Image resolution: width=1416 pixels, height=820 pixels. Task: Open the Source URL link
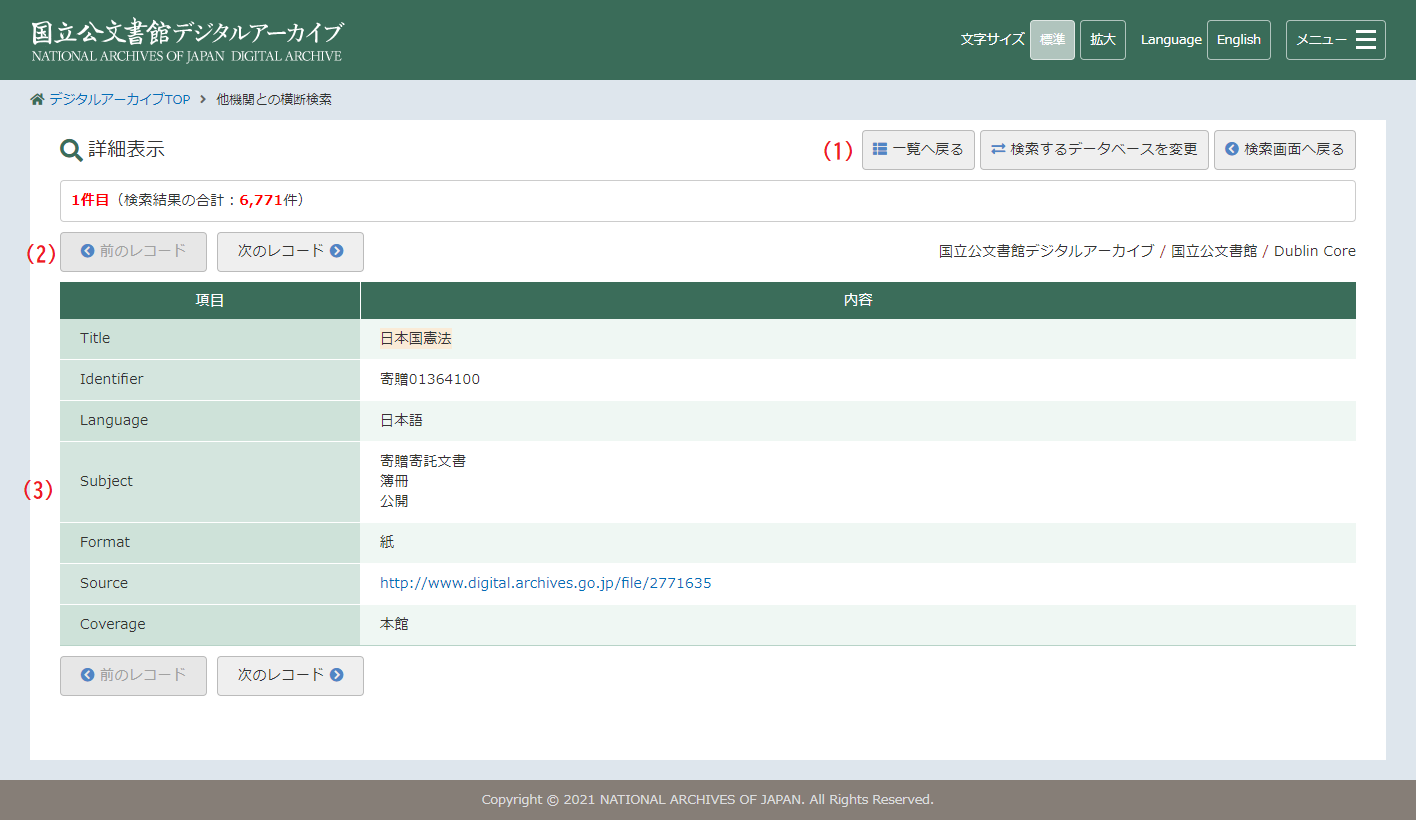click(545, 583)
